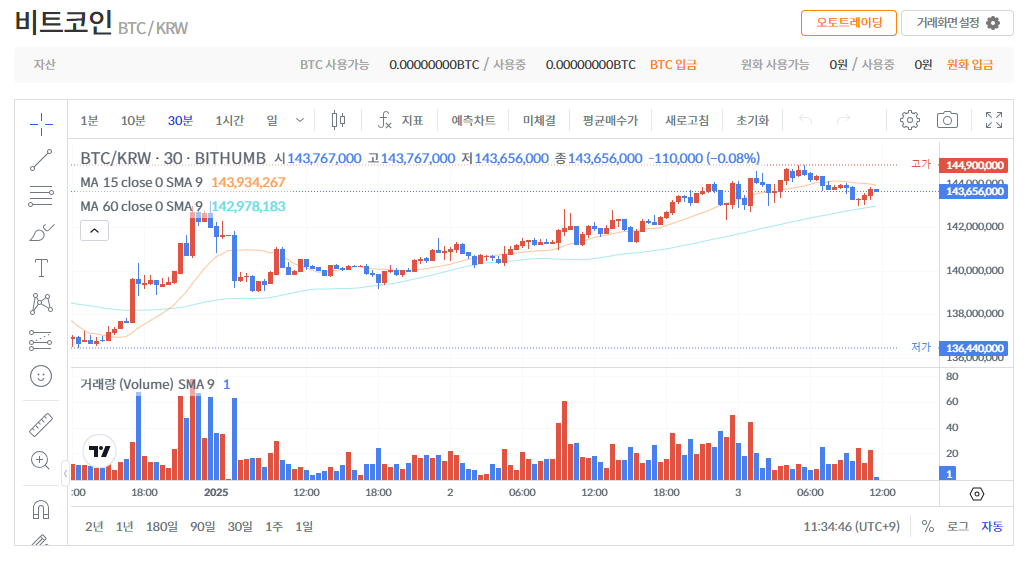
Task: Switch the chart to fullscreen mode
Action: (994, 120)
